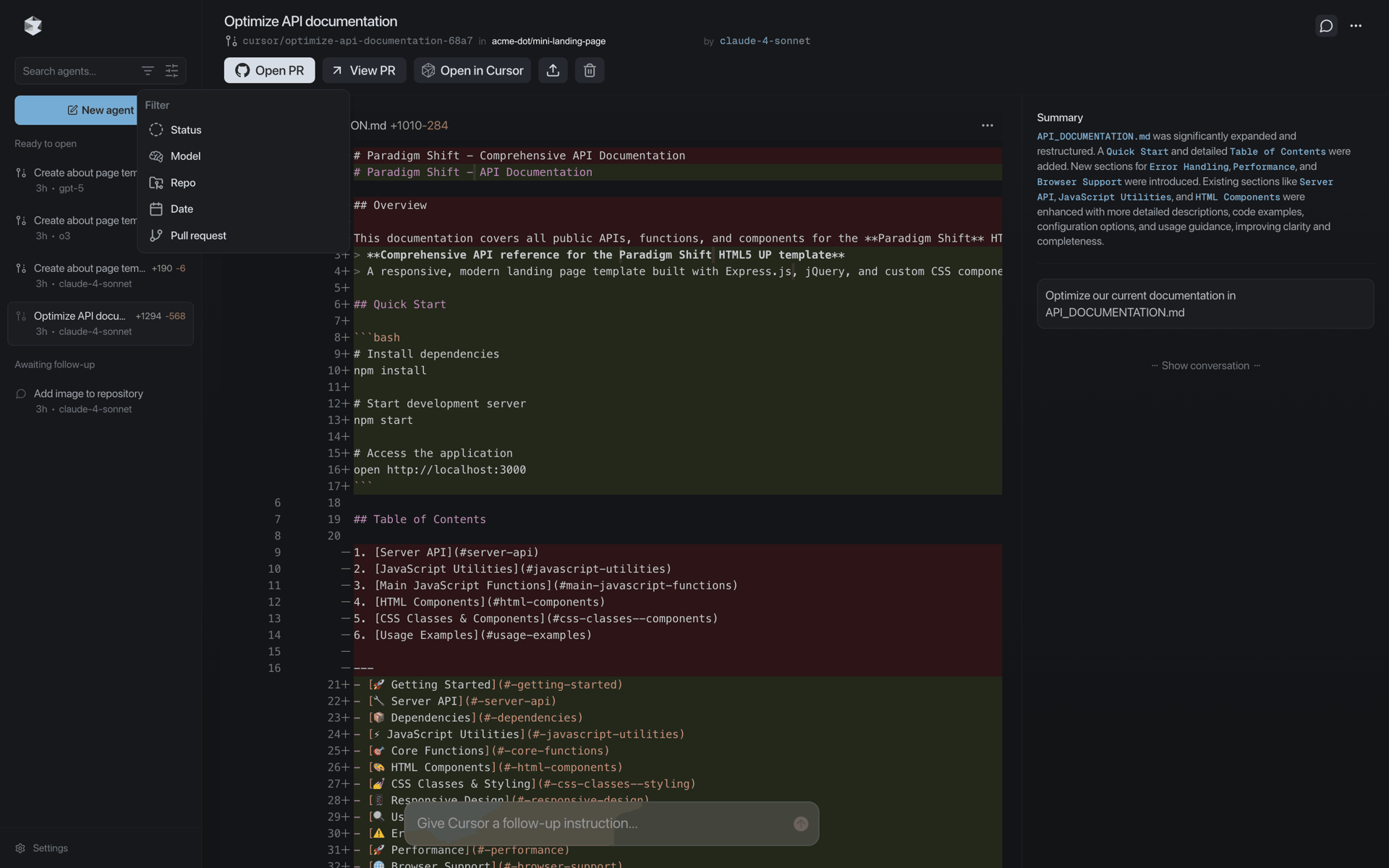Click the Summary heading
This screenshot has width=1389, height=868.
click(1060, 118)
